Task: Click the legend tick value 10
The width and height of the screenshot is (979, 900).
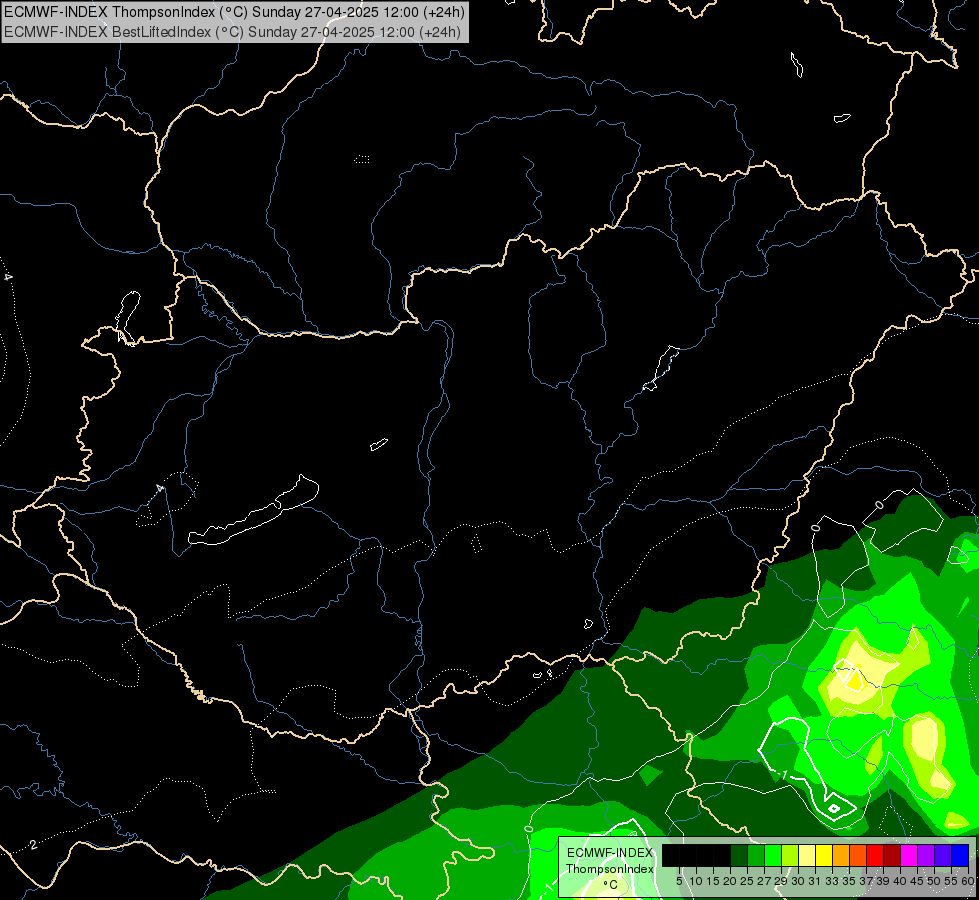Action: (x=696, y=881)
